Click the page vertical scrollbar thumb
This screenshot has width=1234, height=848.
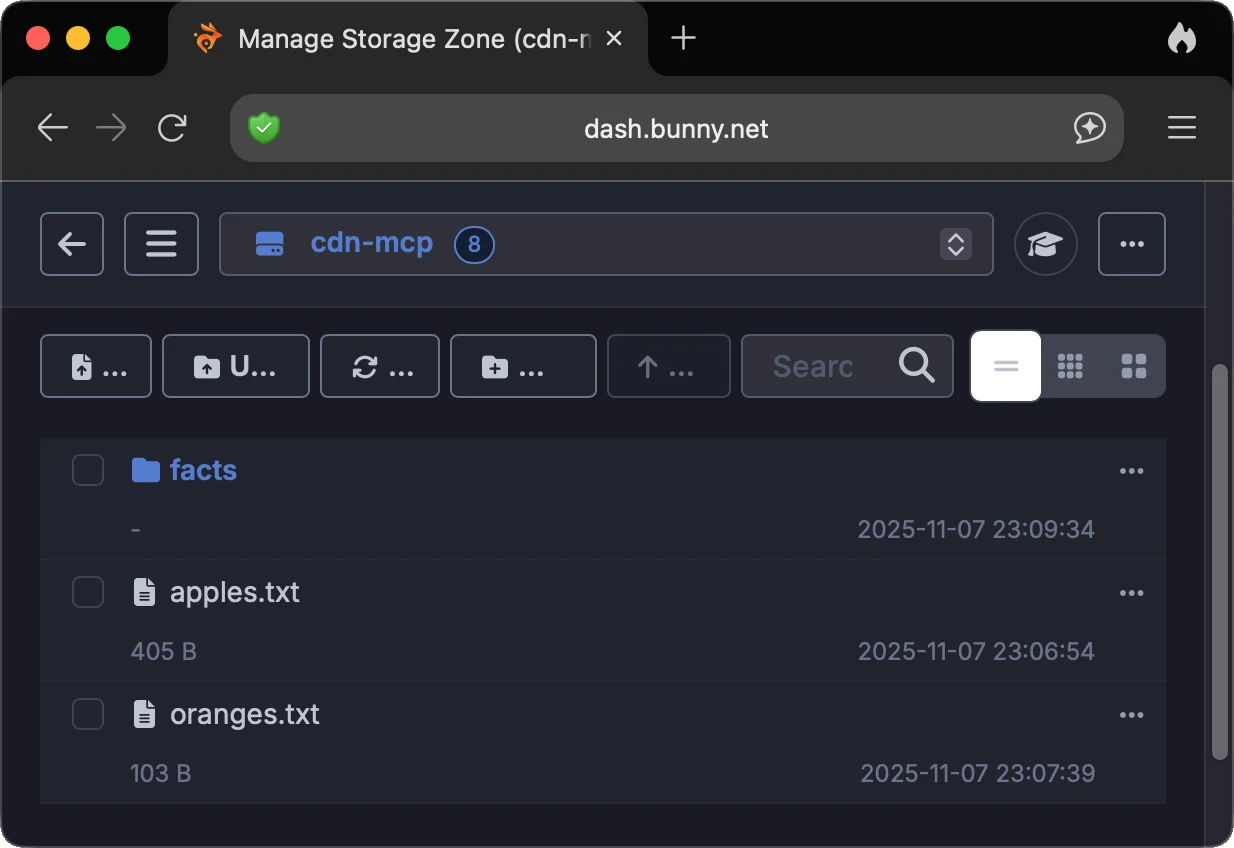click(1219, 564)
